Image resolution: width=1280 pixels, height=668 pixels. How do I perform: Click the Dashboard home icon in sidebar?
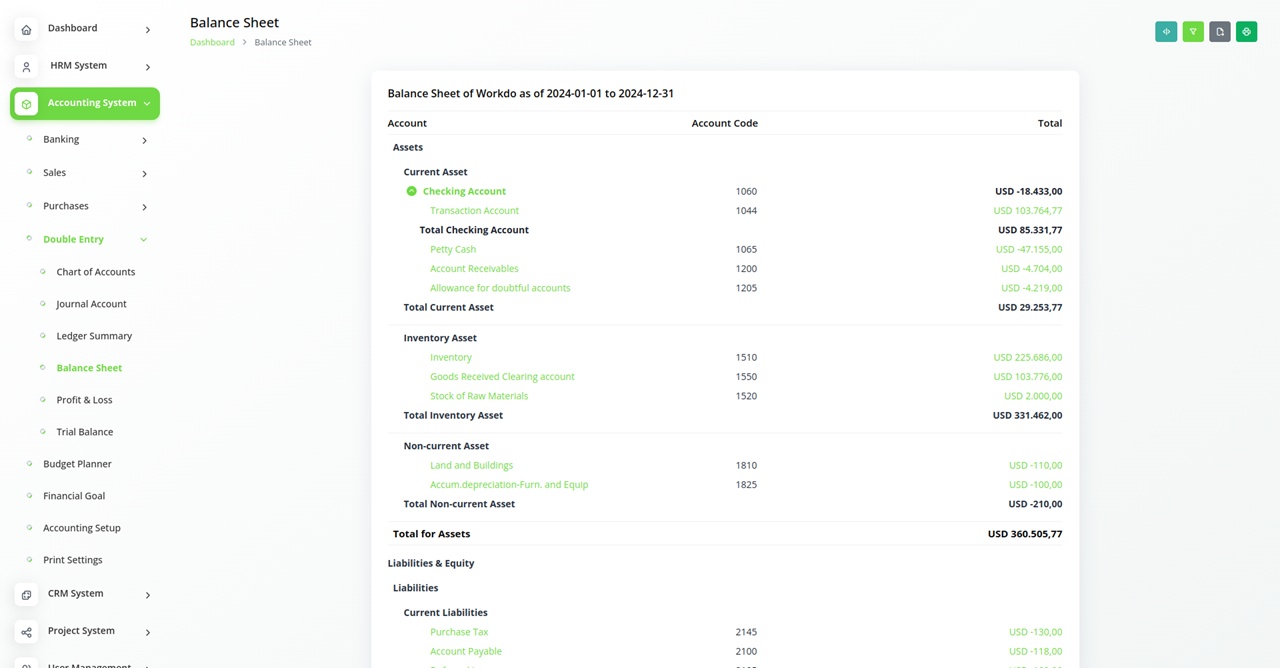coord(27,29)
